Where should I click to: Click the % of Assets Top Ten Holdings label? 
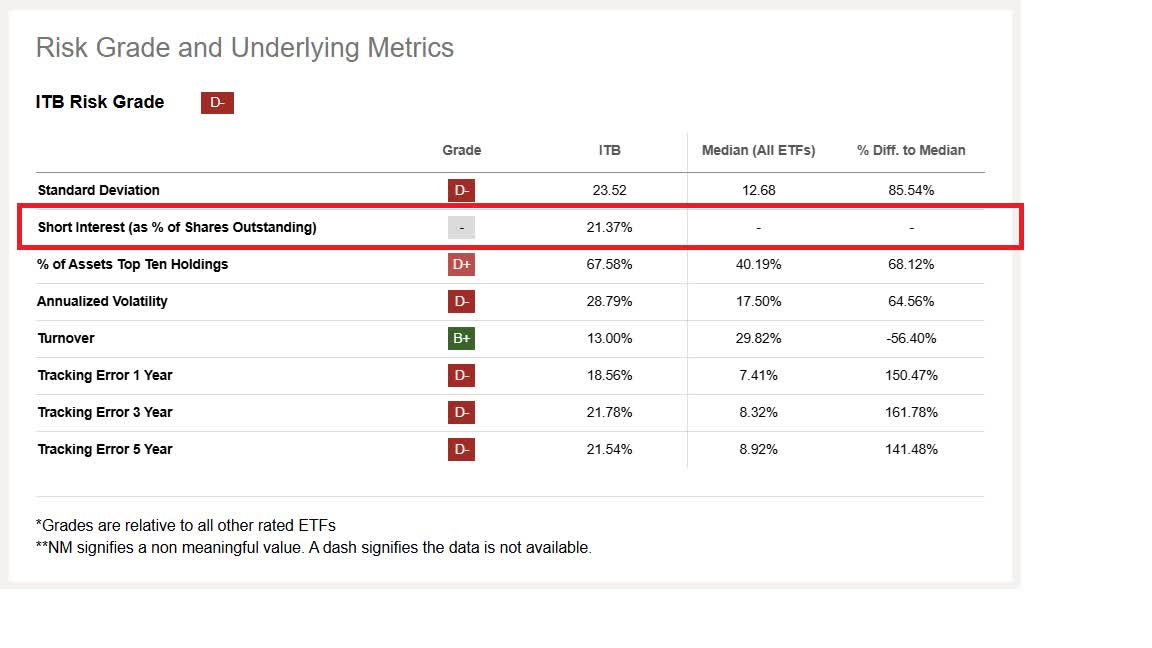click(x=133, y=264)
